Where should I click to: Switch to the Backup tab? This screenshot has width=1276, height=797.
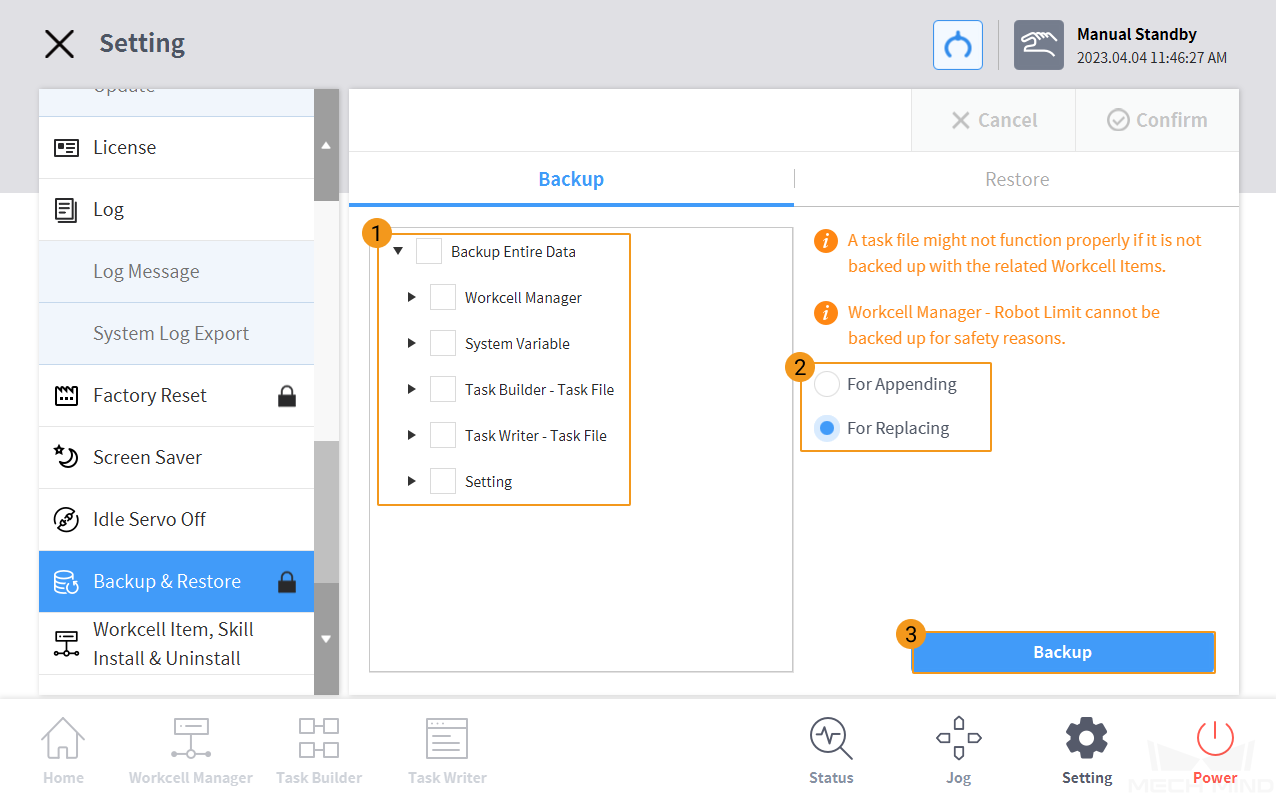(x=571, y=179)
